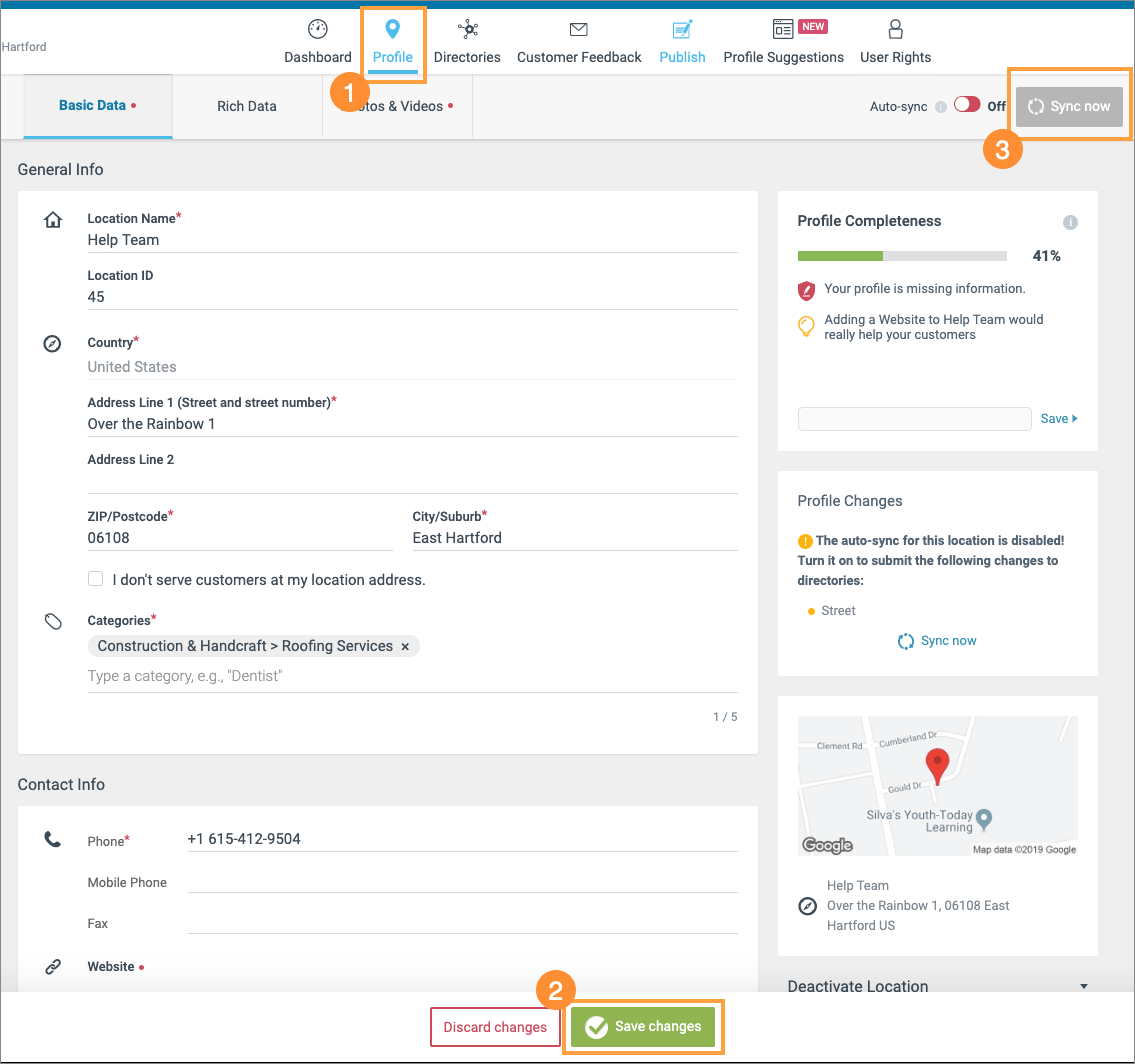The image size is (1135, 1064).
Task: Click Sync now link in Profile Changes
Action: point(938,641)
